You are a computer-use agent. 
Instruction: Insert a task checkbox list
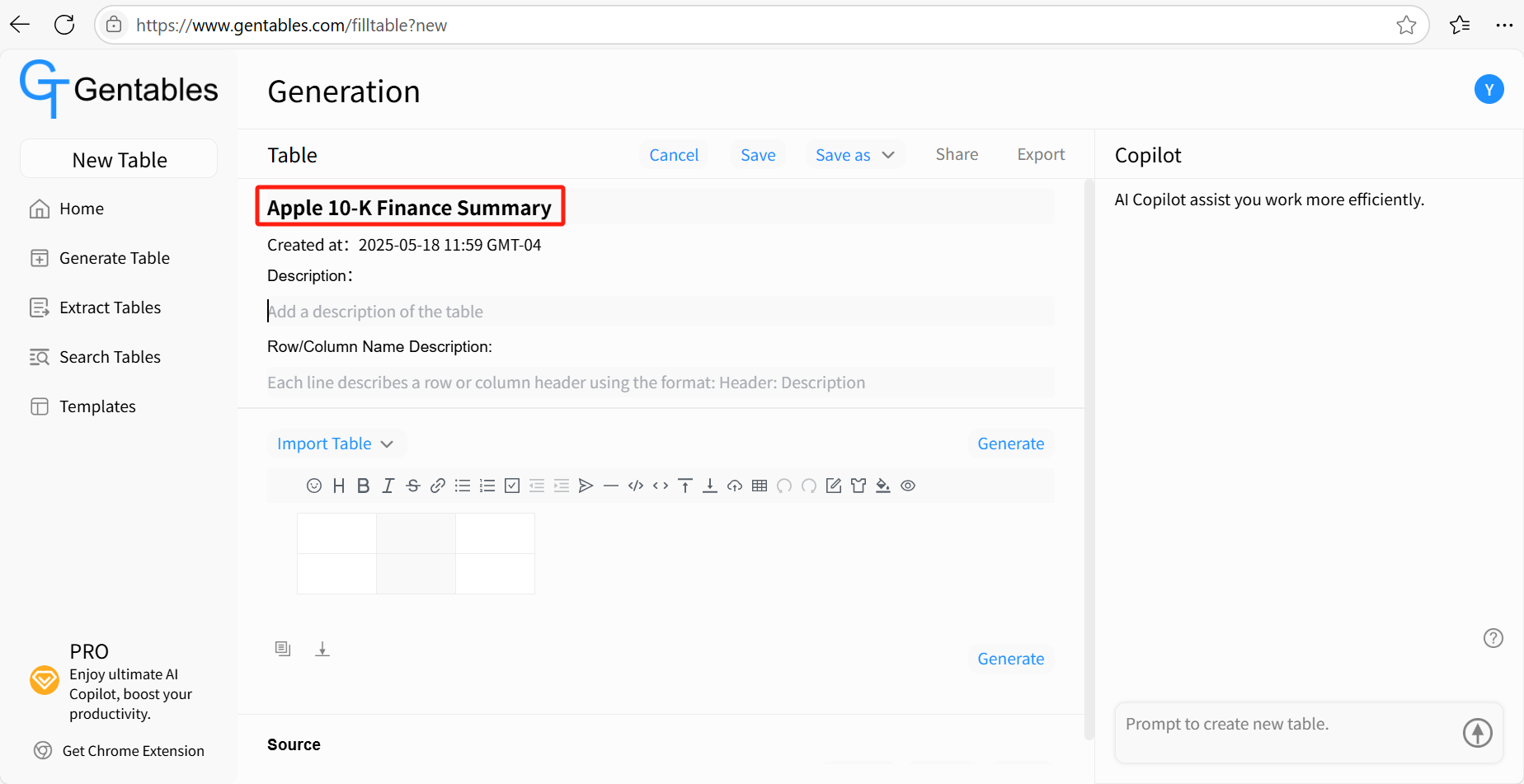[x=512, y=486]
